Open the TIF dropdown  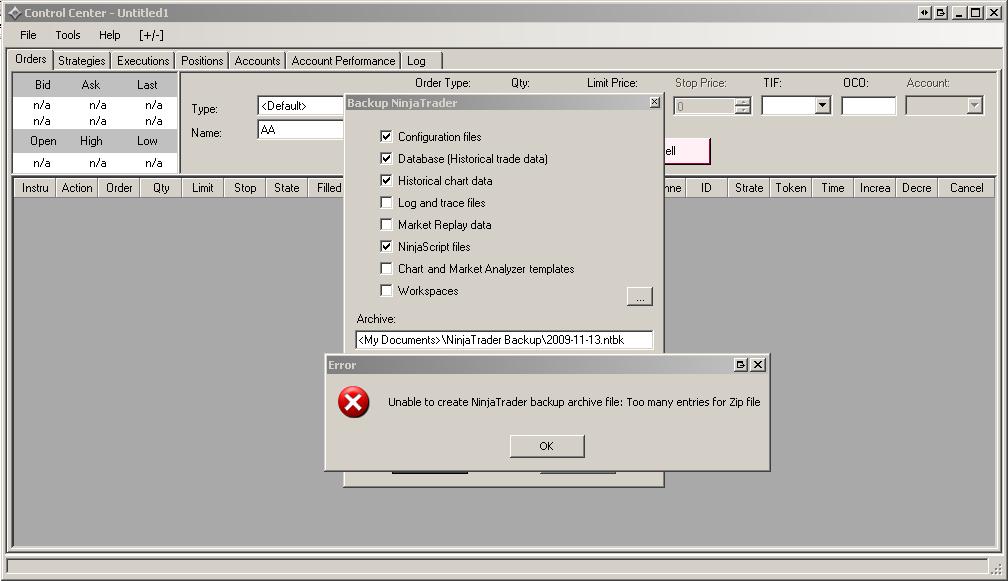click(822, 105)
